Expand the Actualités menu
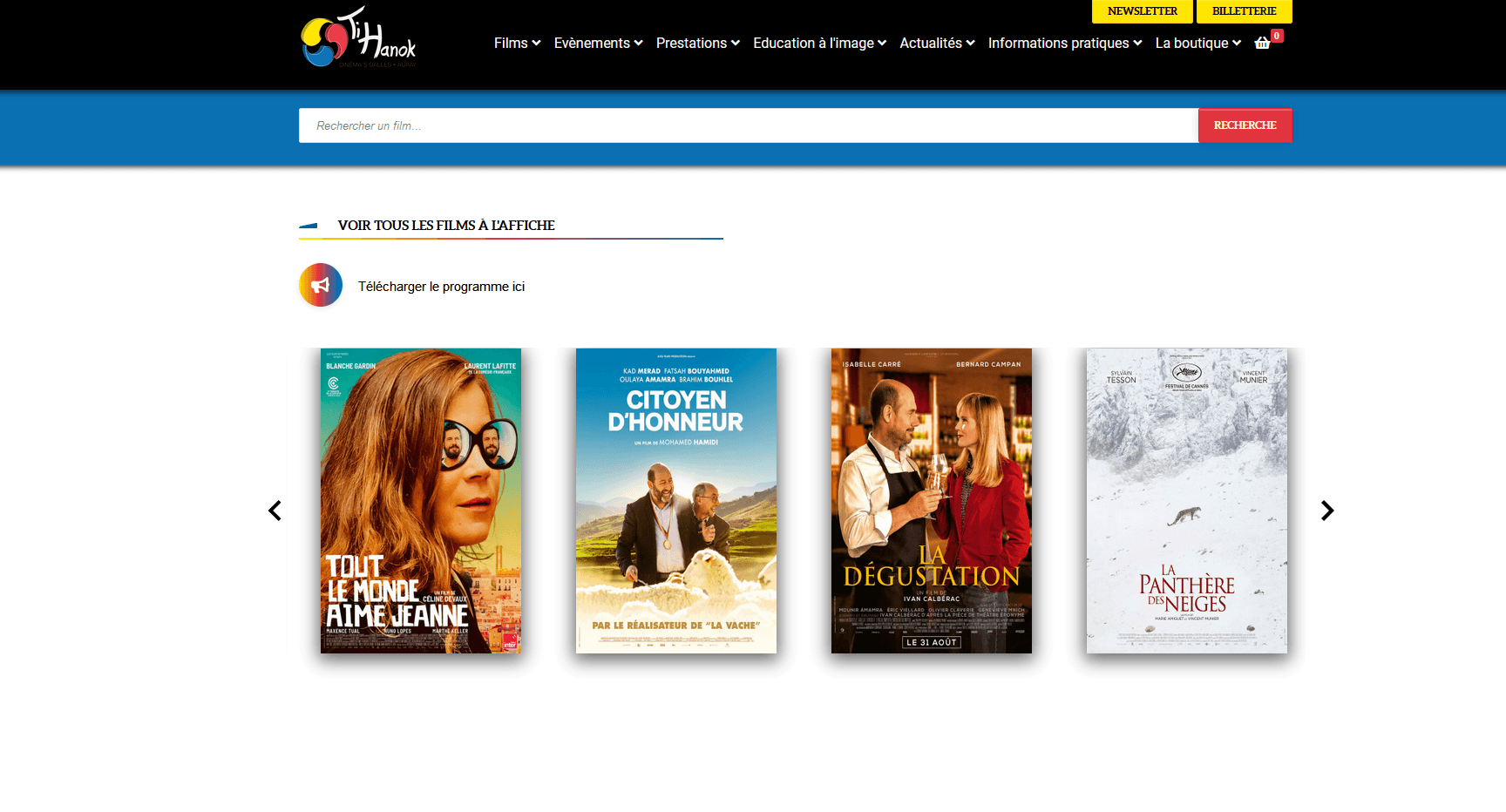 coord(937,43)
